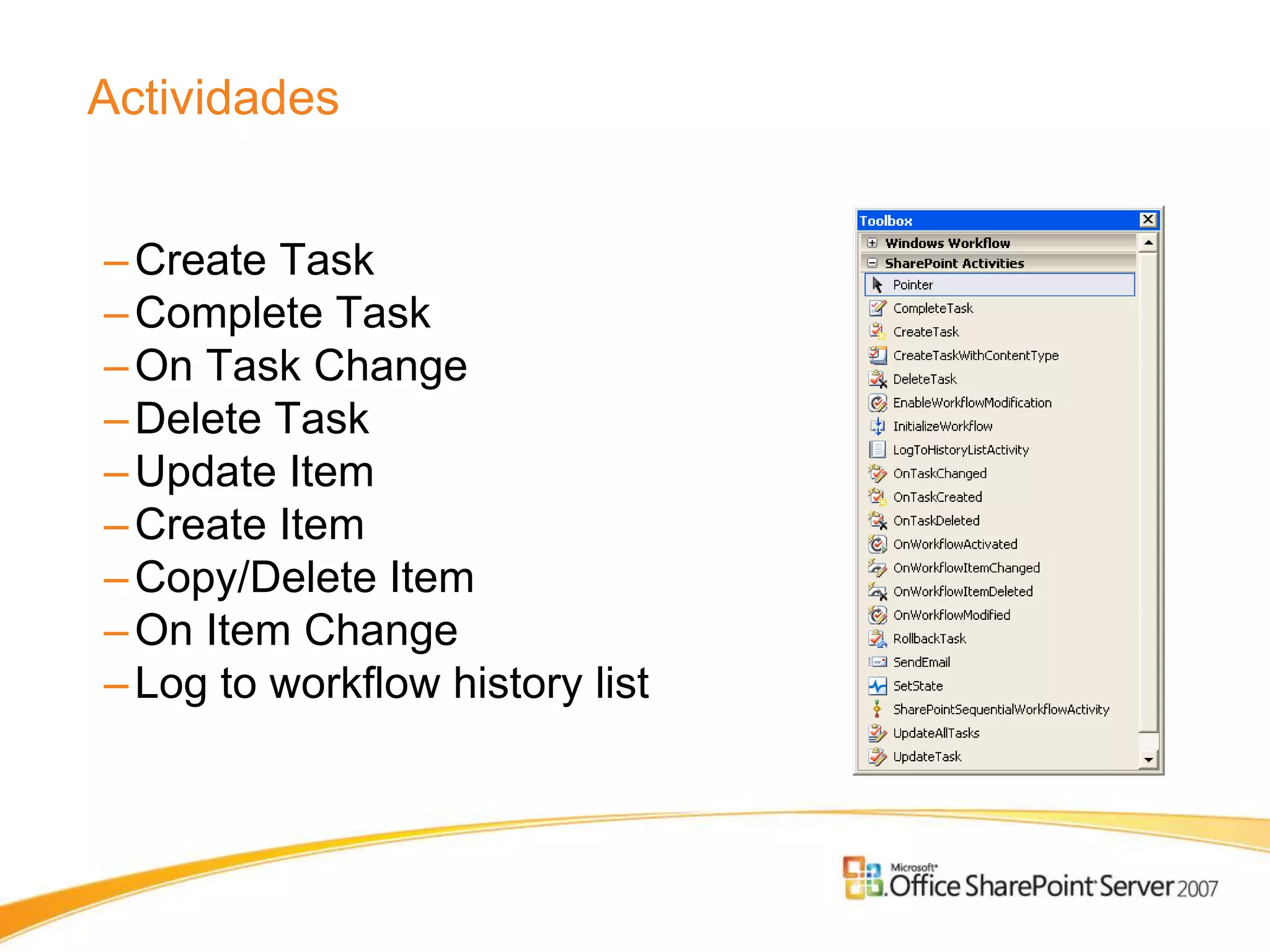Select OnTaskChanged text label
Viewport: 1270px width, 952px height.
[939, 474]
